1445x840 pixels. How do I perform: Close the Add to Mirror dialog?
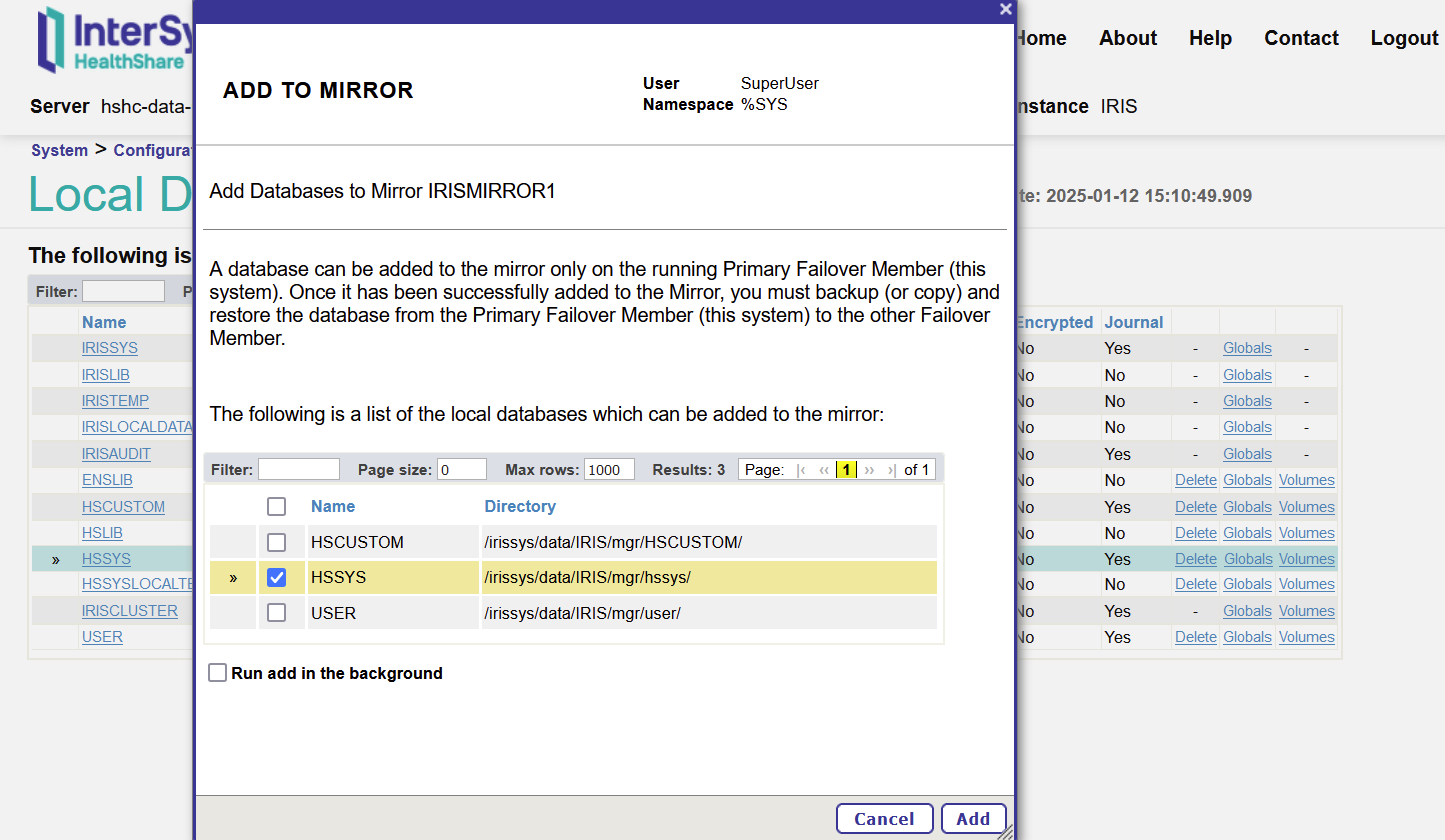(1005, 9)
